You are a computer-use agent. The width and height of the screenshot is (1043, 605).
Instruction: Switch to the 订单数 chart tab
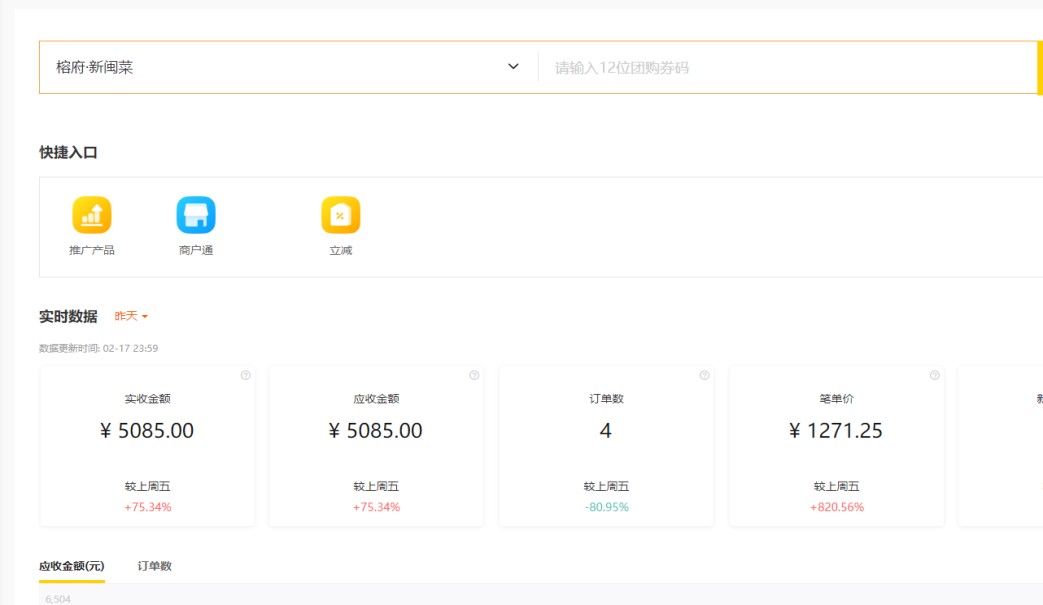tap(155, 566)
